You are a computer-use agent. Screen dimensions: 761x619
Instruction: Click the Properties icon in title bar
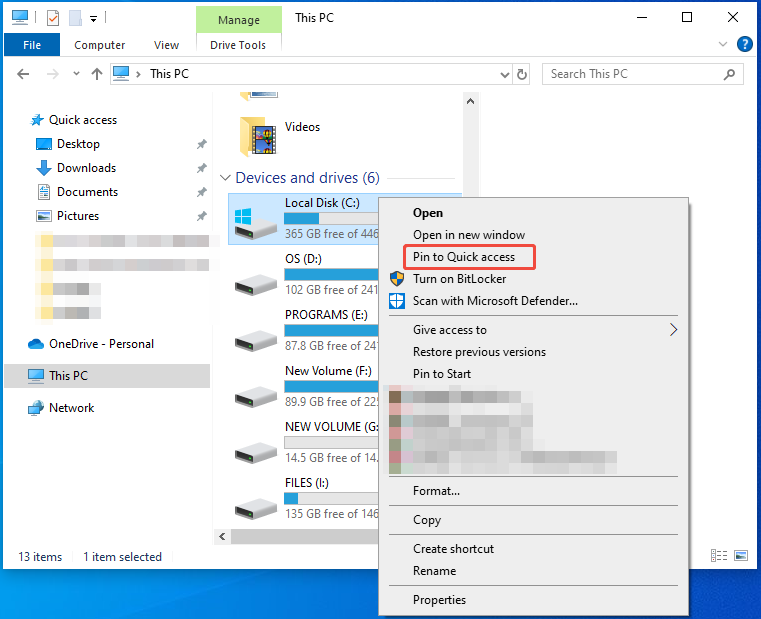pyautogui.click(x=54, y=18)
